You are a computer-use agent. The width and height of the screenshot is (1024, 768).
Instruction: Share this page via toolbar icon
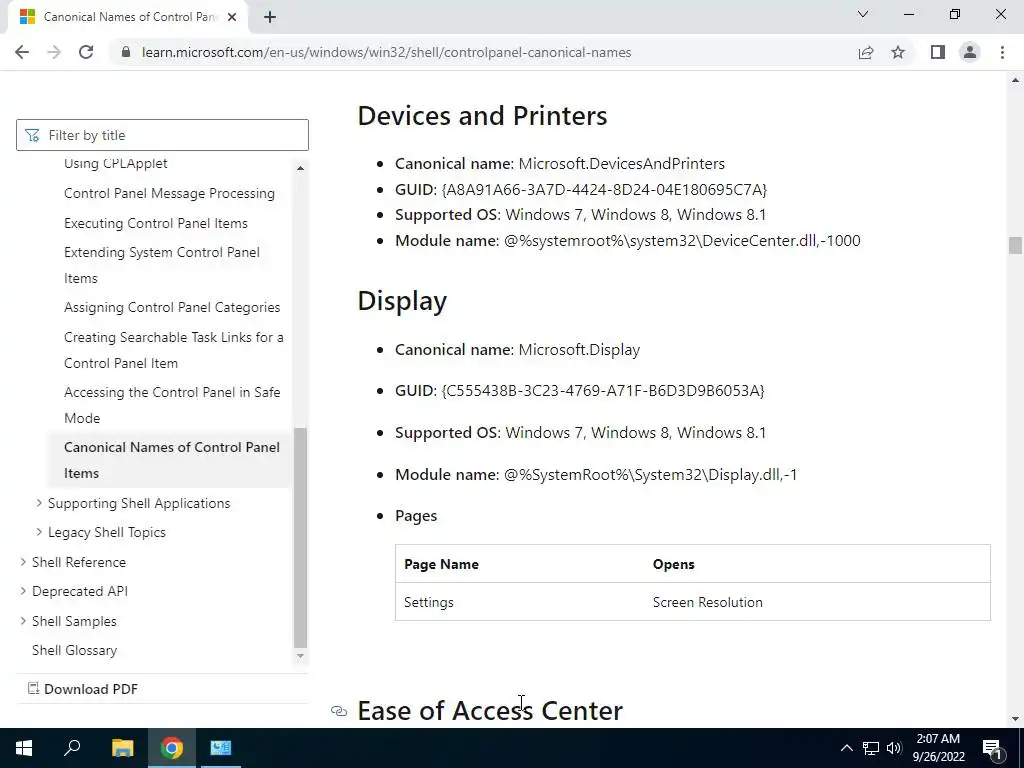point(865,52)
